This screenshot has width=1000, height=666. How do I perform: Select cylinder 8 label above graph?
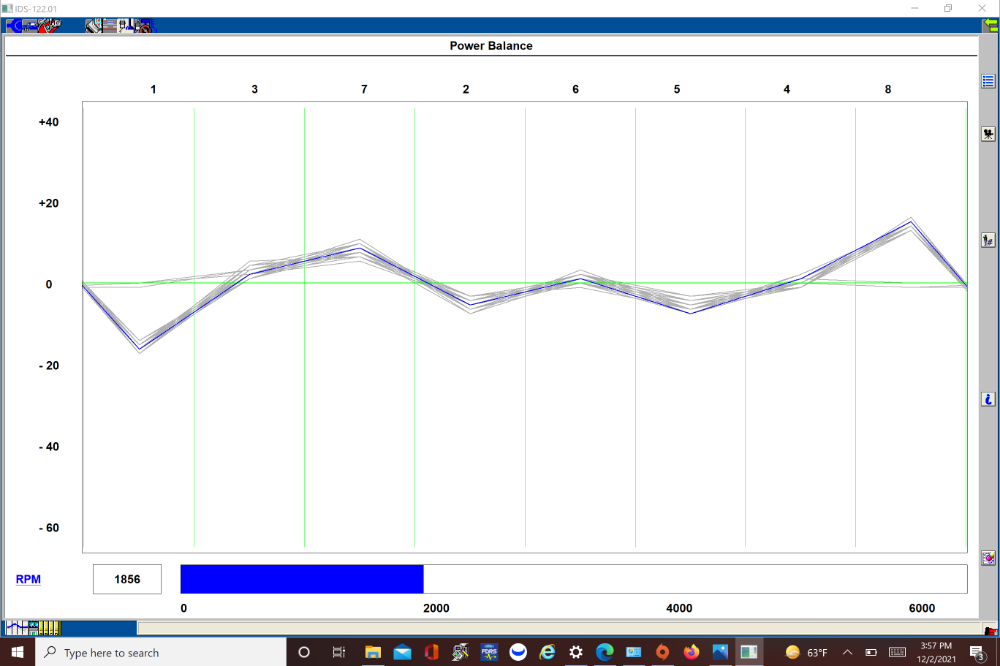[887, 90]
